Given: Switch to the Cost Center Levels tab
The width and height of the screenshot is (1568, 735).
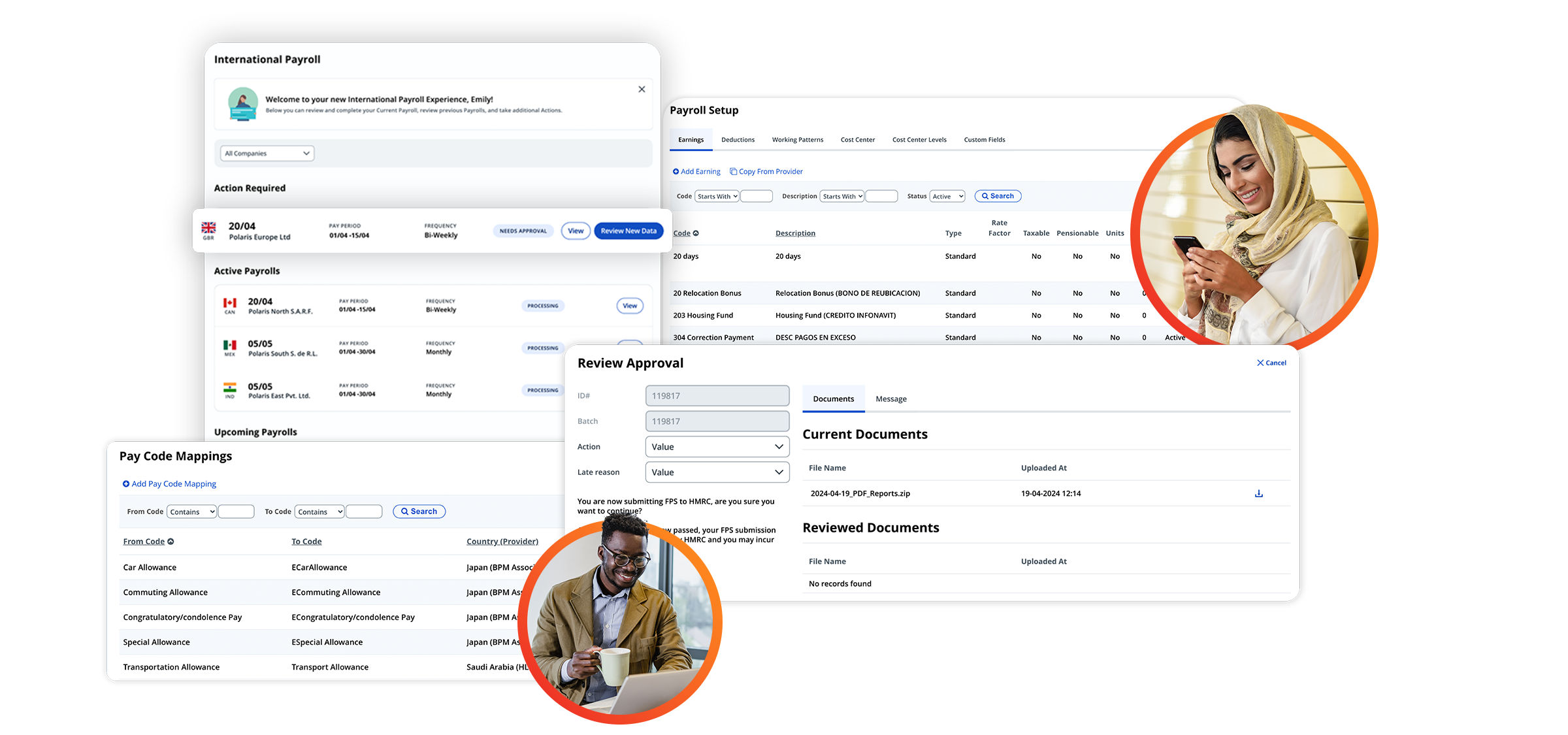Looking at the screenshot, I should 919,140.
